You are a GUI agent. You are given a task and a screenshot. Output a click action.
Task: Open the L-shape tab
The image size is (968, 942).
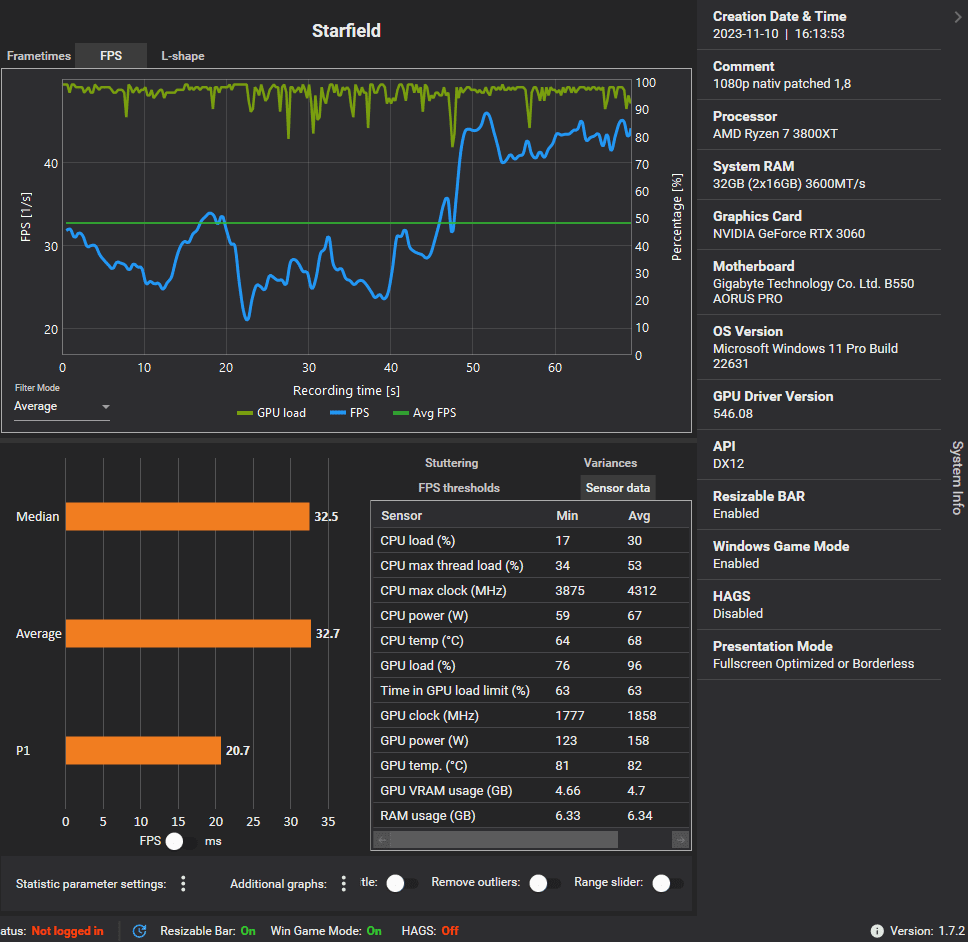pos(183,56)
